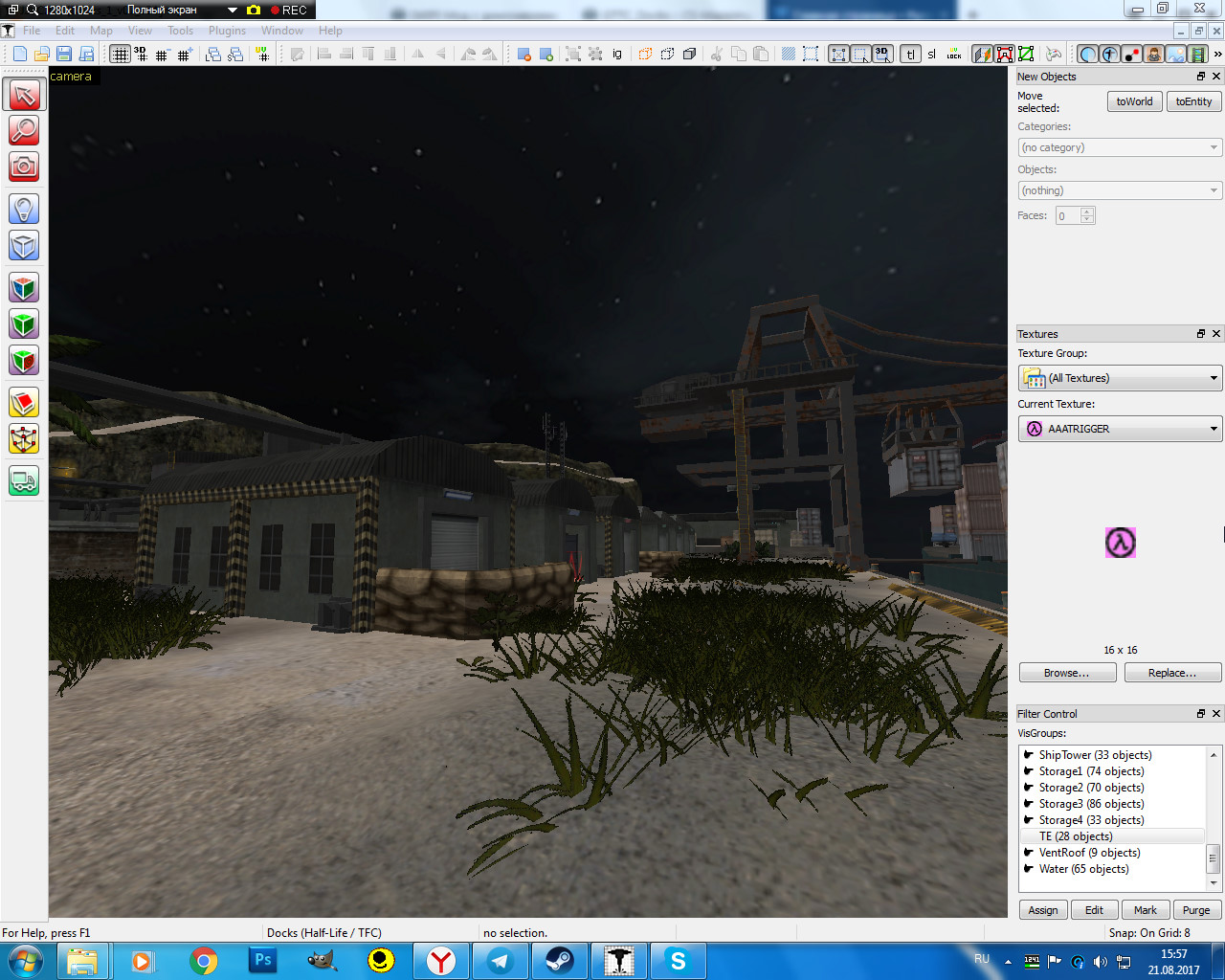Screen dimensions: 1225x980
Task: Click VisGroups list scroll-up arrow
Action: [x=1214, y=754]
